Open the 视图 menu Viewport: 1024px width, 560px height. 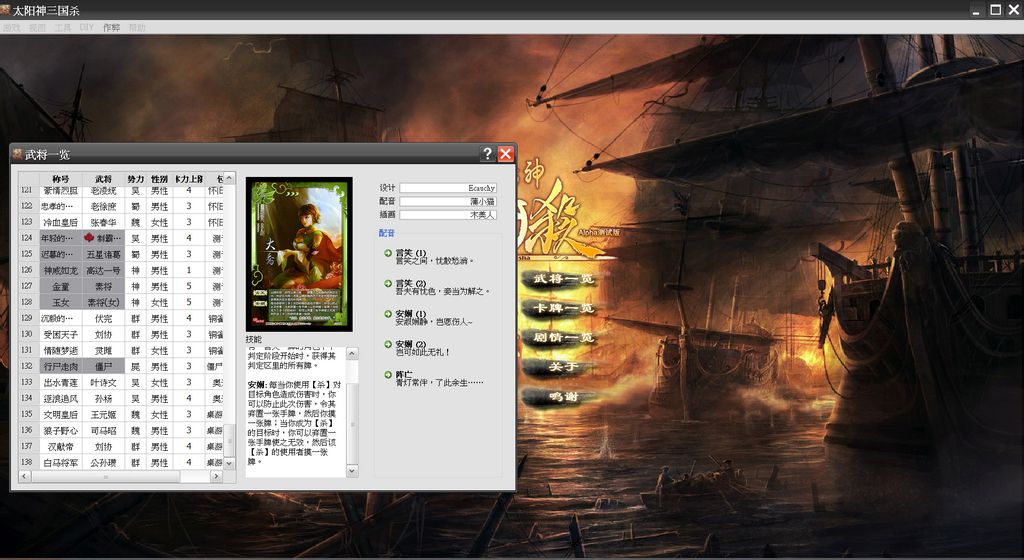point(37,27)
